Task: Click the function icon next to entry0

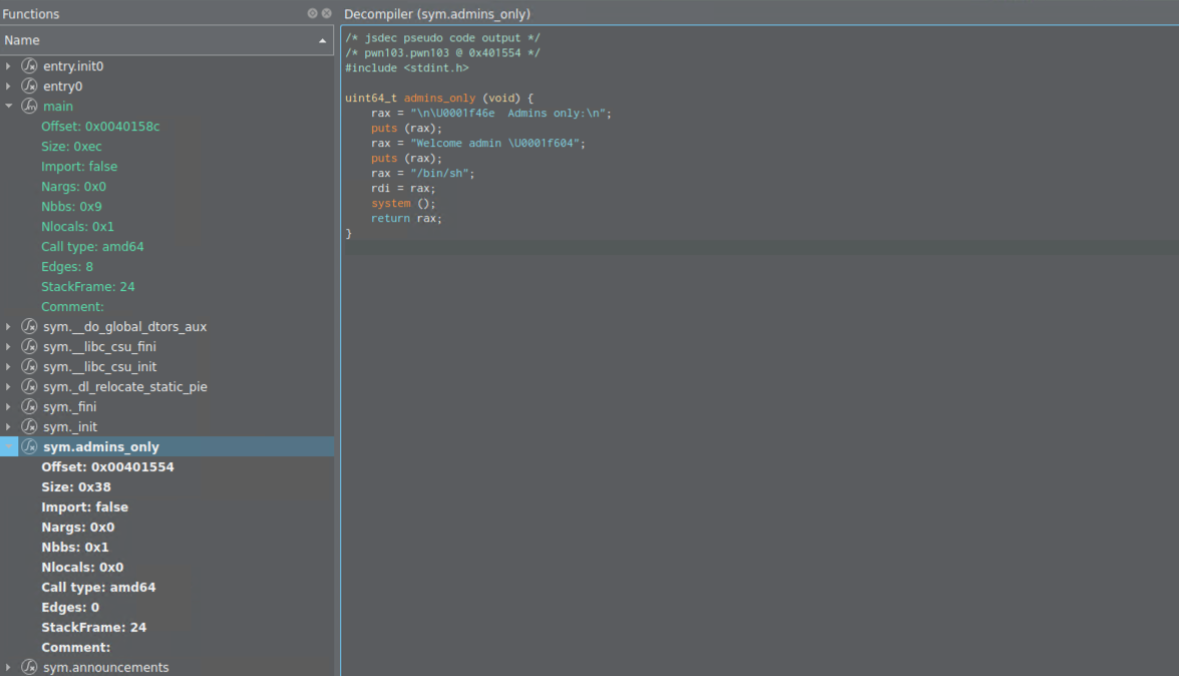Action: (29, 86)
